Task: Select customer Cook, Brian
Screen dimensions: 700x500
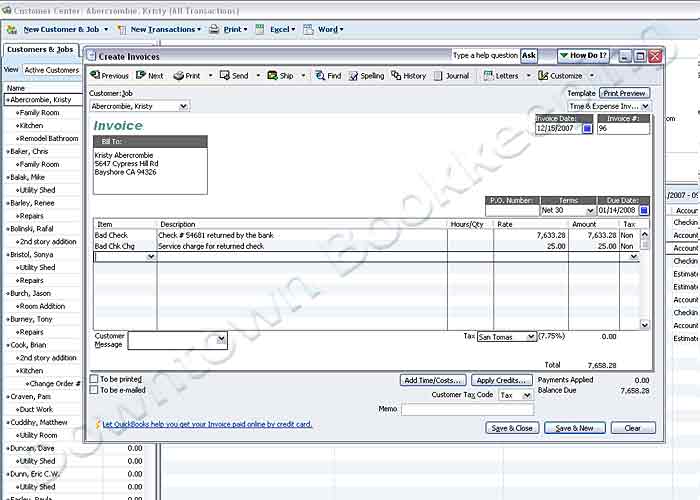Action: 28,345
